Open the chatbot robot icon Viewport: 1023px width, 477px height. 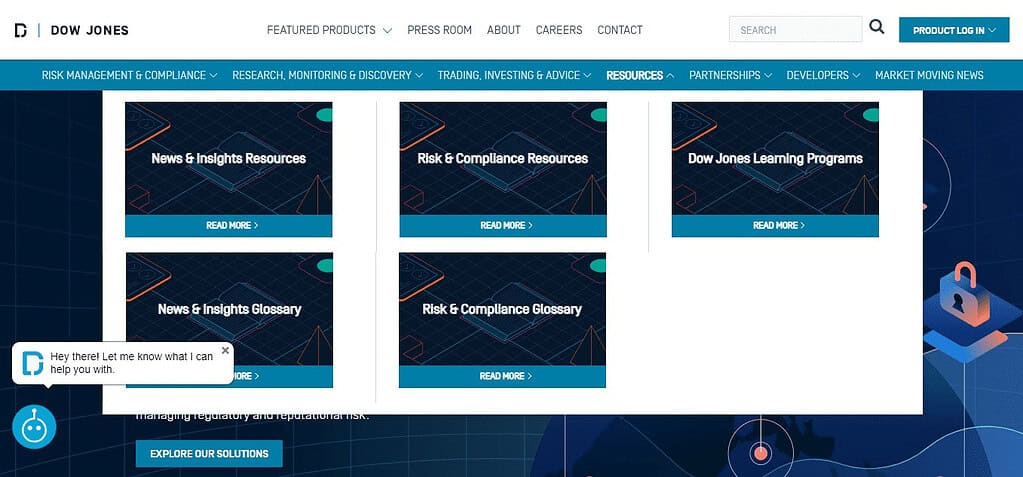coord(34,427)
